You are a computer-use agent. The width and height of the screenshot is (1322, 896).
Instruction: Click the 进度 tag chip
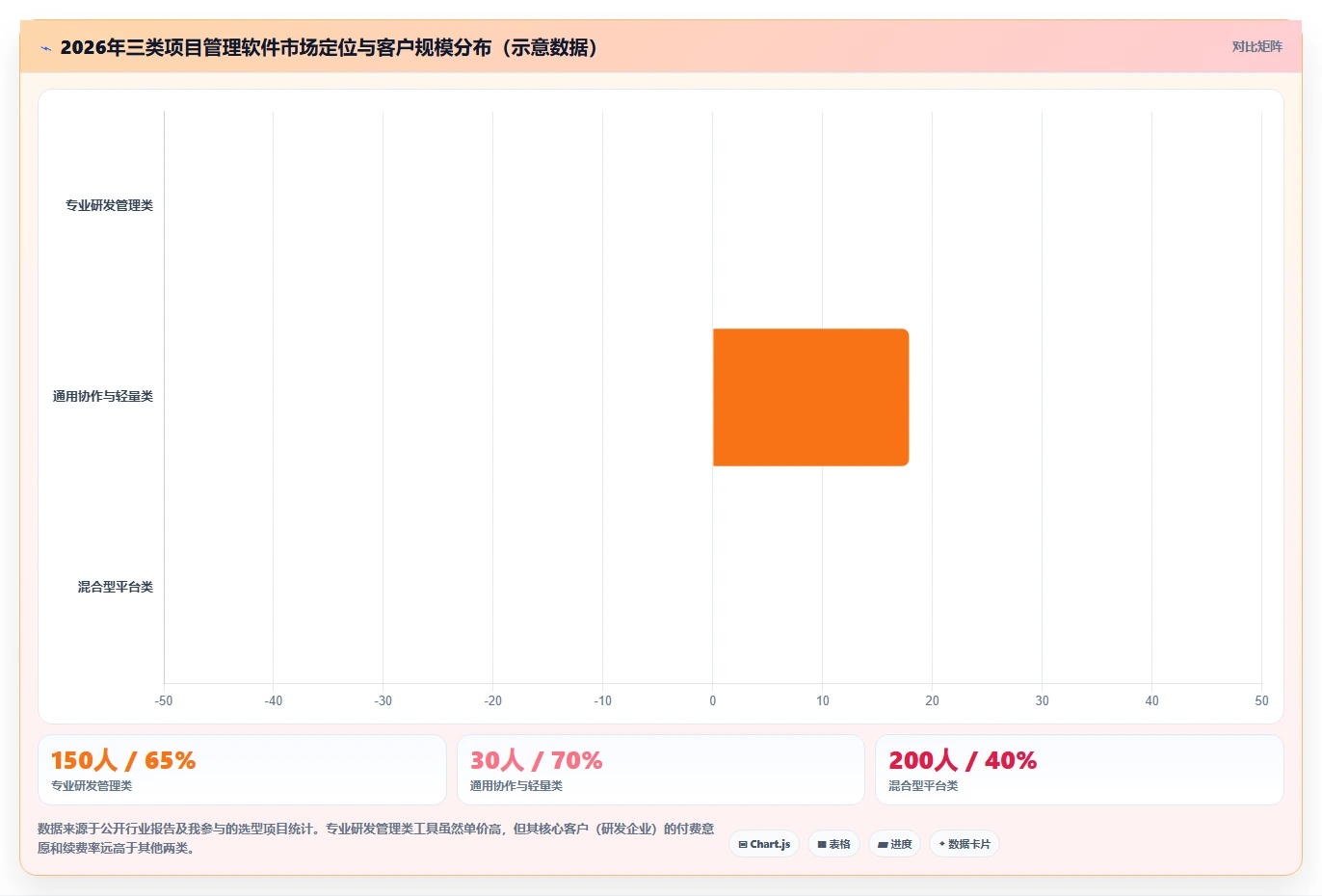[x=894, y=844]
